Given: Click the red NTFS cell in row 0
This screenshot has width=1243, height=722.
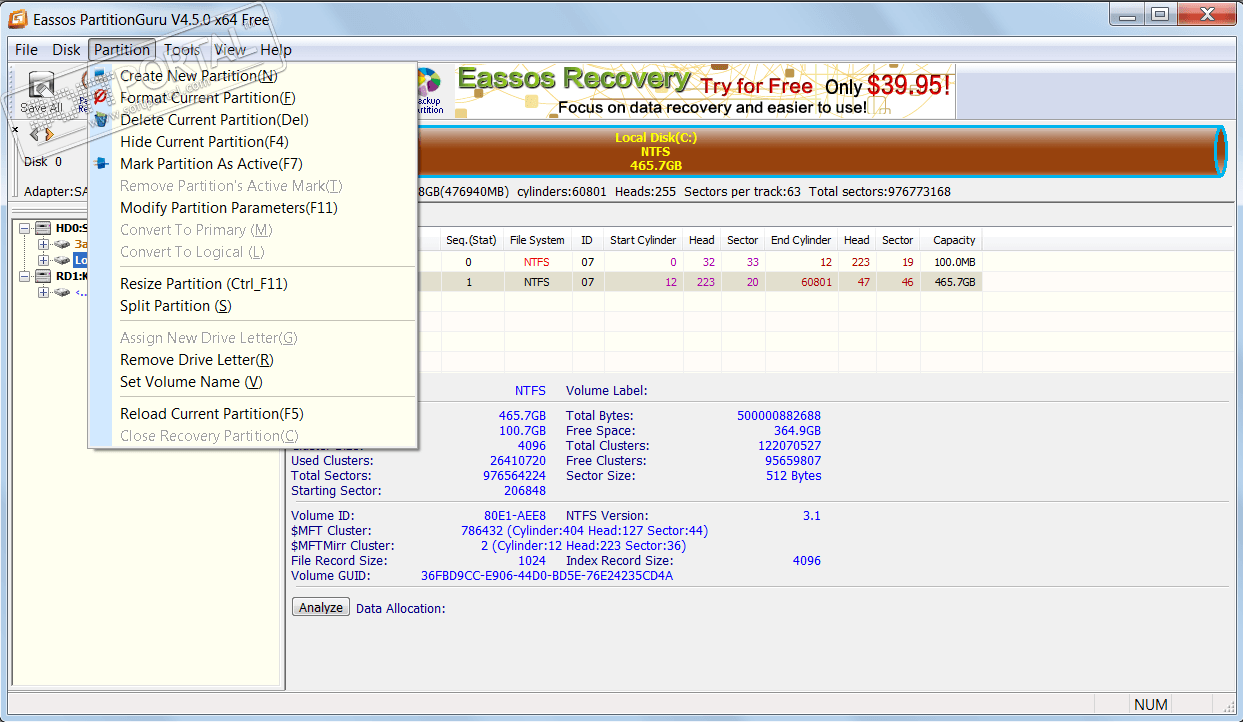Looking at the screenshot, I should (x=537, y=262).
